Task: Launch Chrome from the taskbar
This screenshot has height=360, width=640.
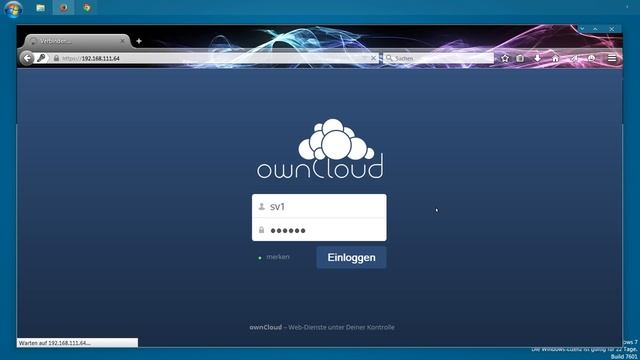Action: pos(87,8)
